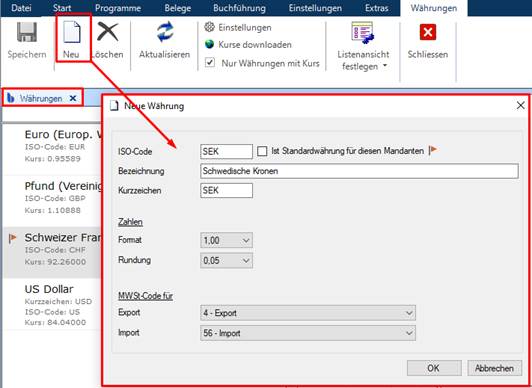Image resolution: width=532 pixels, height=388 pixels.
Task: Select the Schweizer Franken row
Action: 52,253
